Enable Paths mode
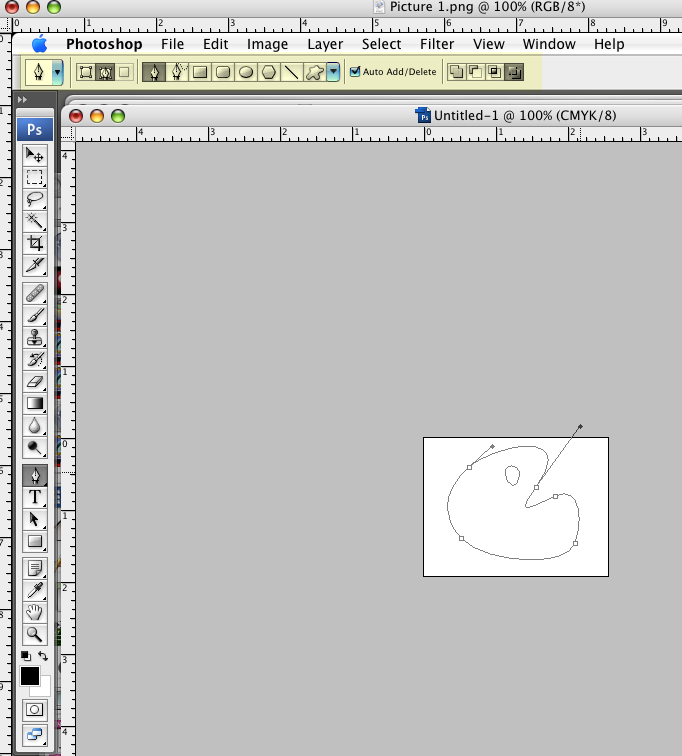Screen dimensions: 682x756 click(x=105, y=72)
